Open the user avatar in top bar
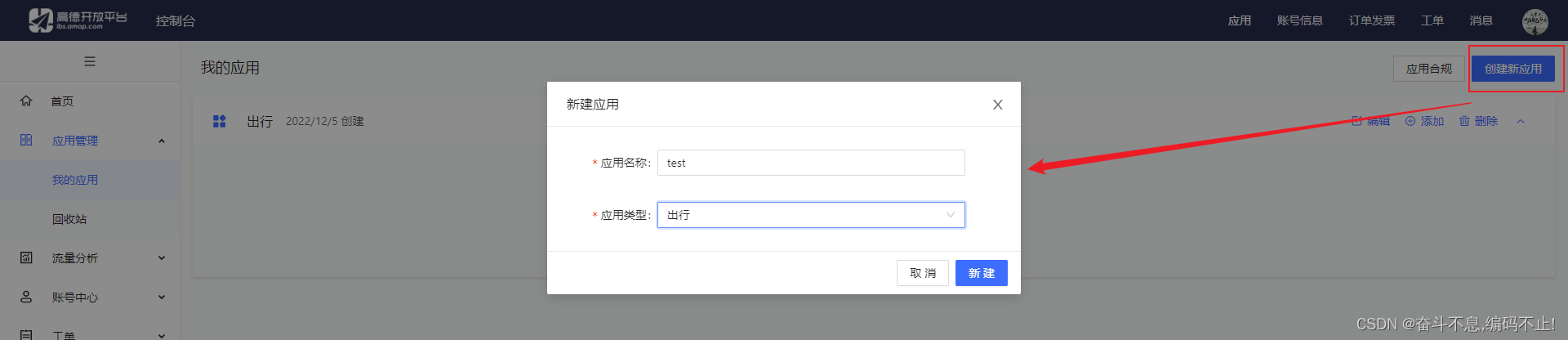 [x=1535, y=21]
